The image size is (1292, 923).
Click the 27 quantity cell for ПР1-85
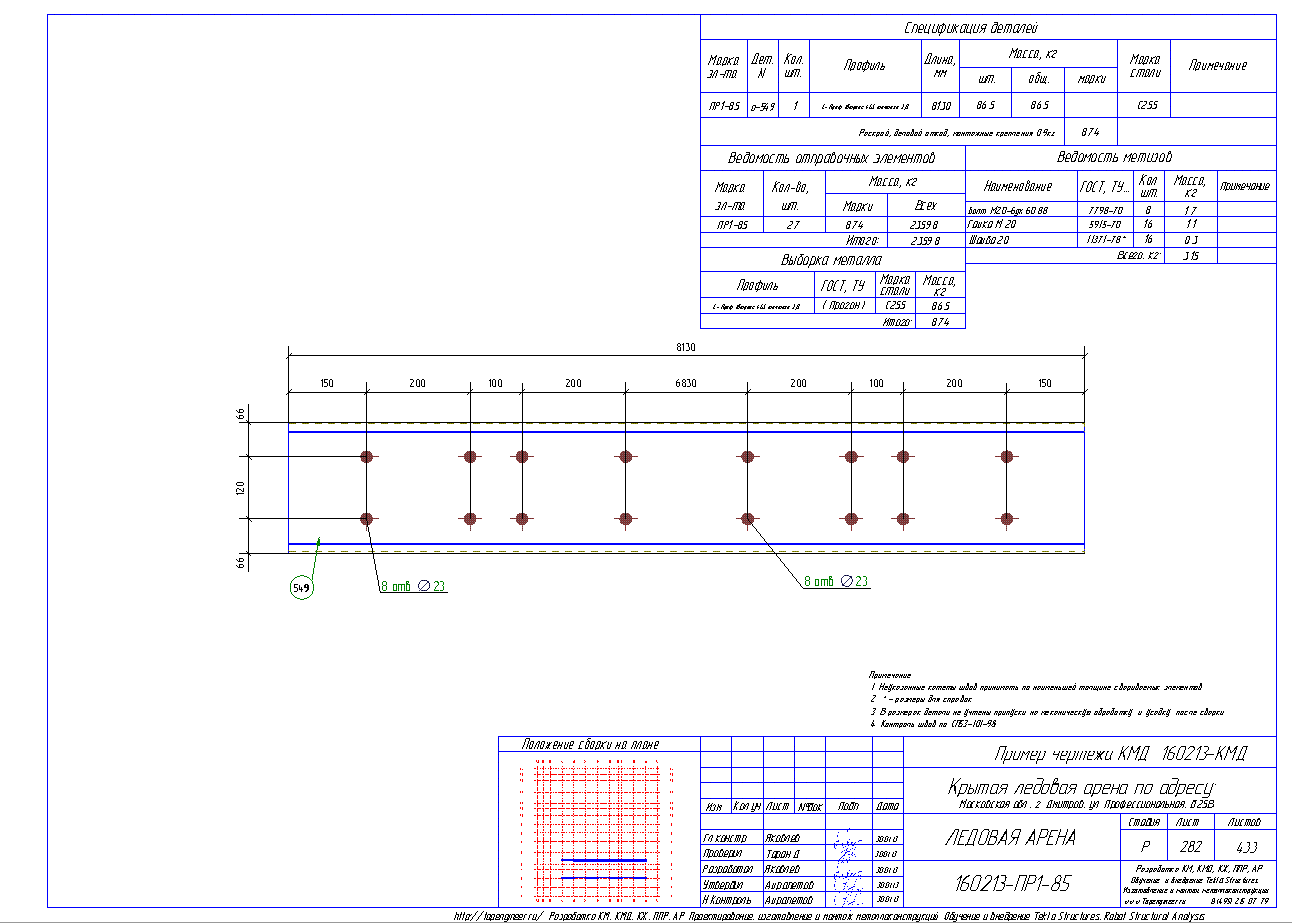pos(792,225)
